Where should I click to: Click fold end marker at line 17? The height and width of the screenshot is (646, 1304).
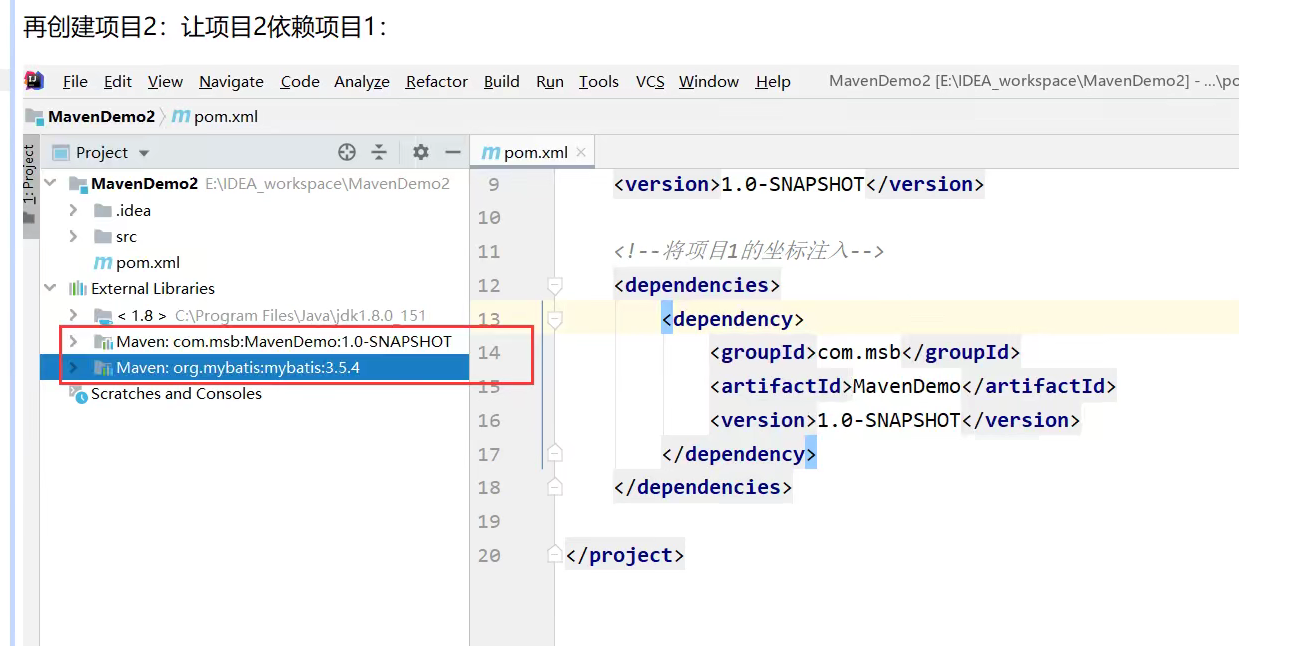point(555,454)
